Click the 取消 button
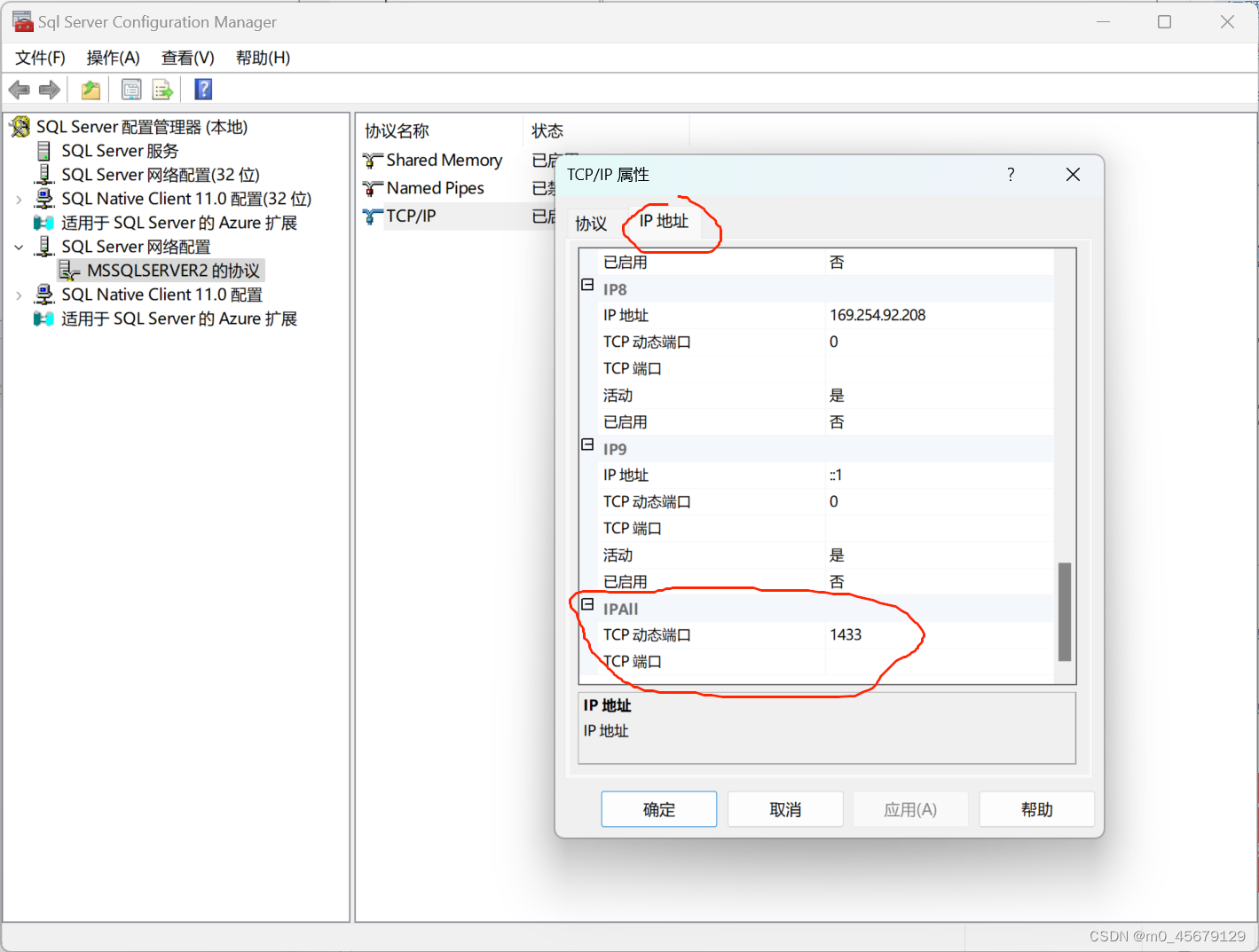1259x952 pixels. [x=784, y=808]
